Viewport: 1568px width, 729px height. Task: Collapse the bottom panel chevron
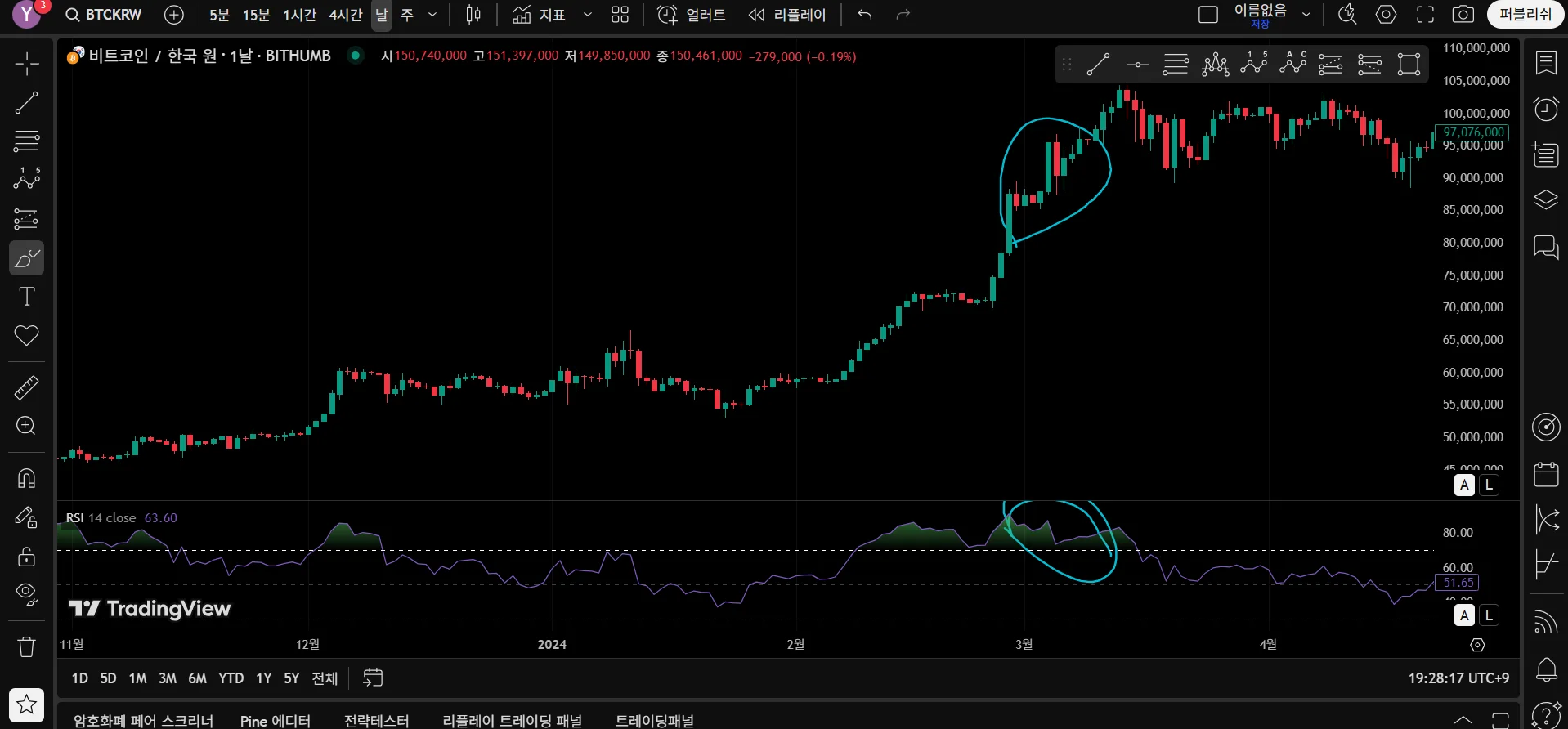[x=1463, y=720]
